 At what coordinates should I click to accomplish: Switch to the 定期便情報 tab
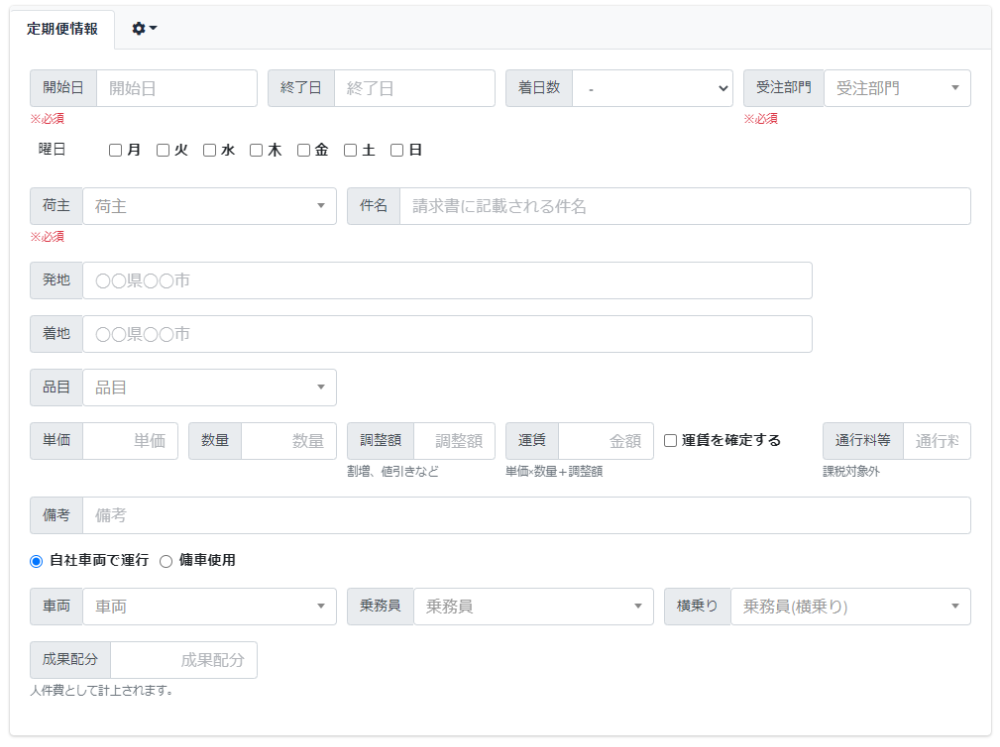coord(62,29)
